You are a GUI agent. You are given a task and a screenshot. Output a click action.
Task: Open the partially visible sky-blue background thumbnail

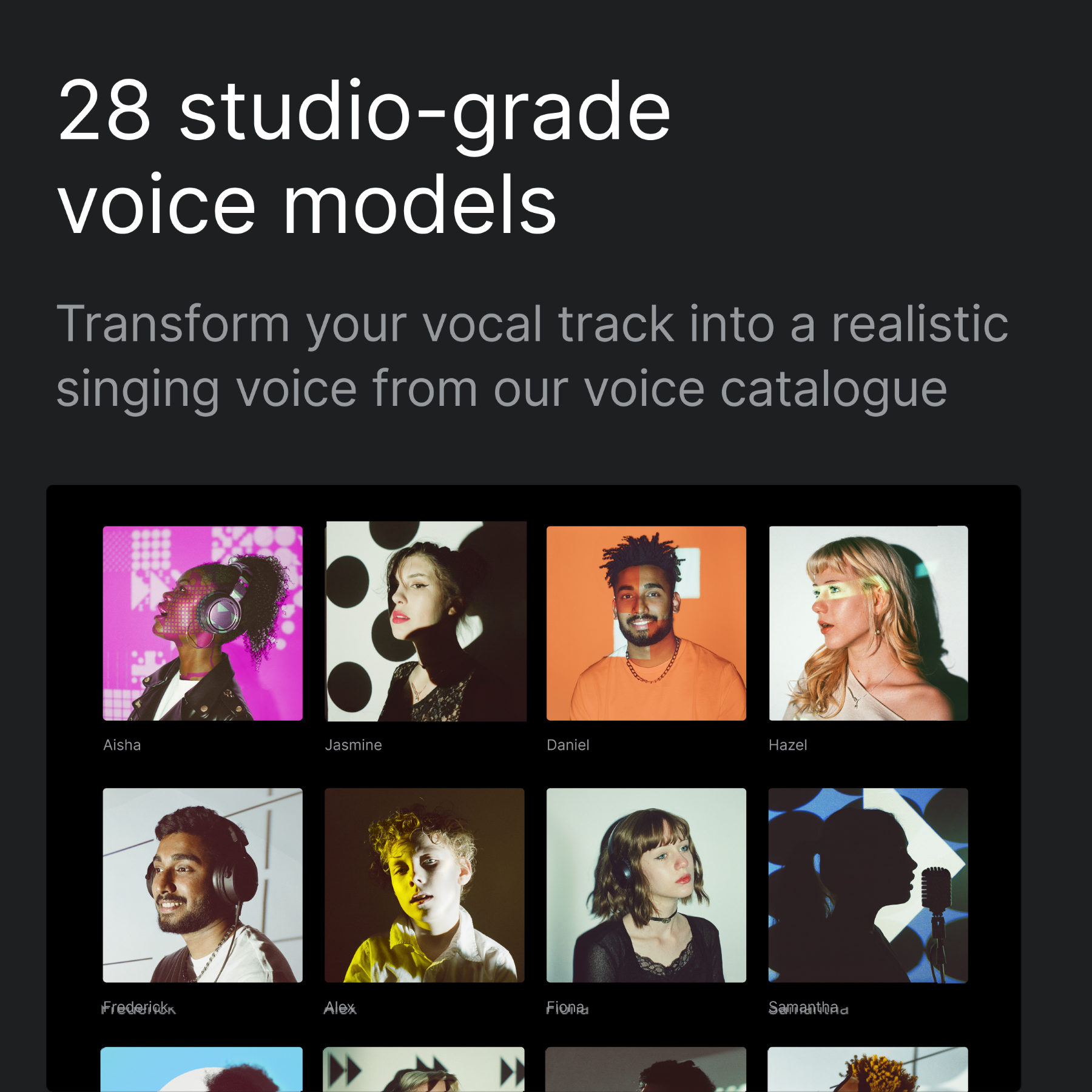(x=201, y=1069)
